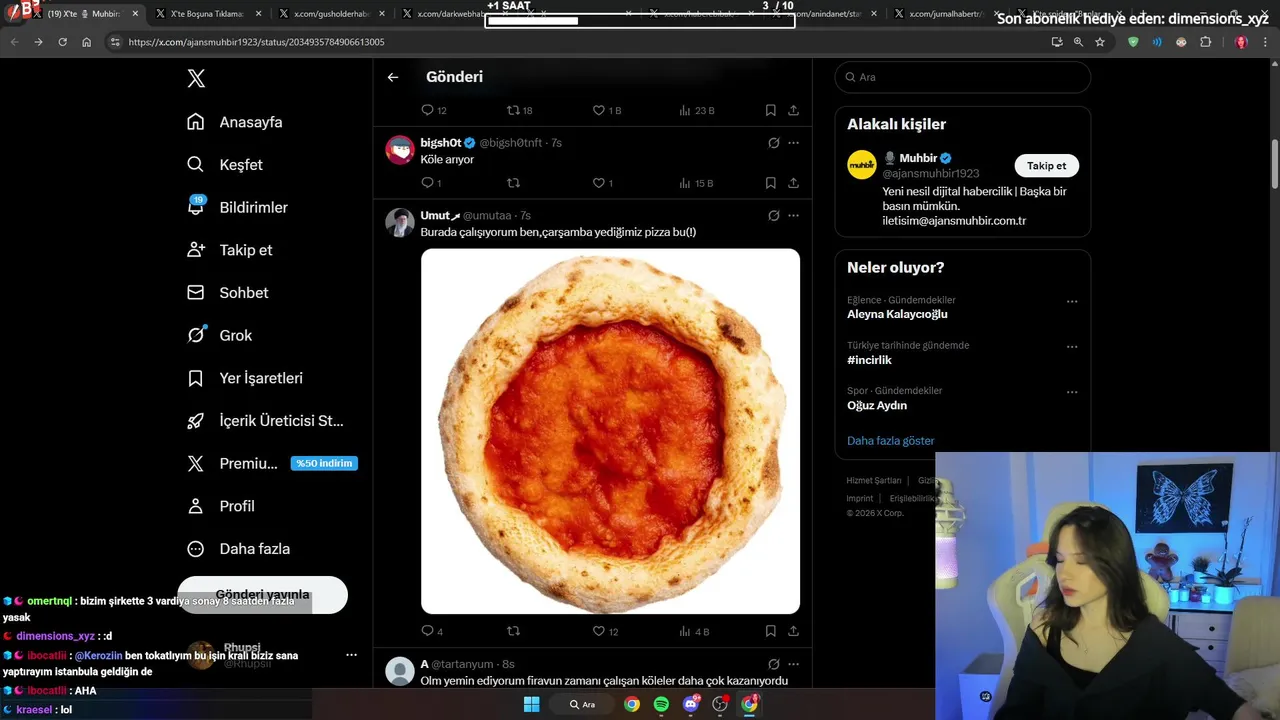Reload the page in the browser
This screenshot has width=1280, height=720.
(63, 42)
